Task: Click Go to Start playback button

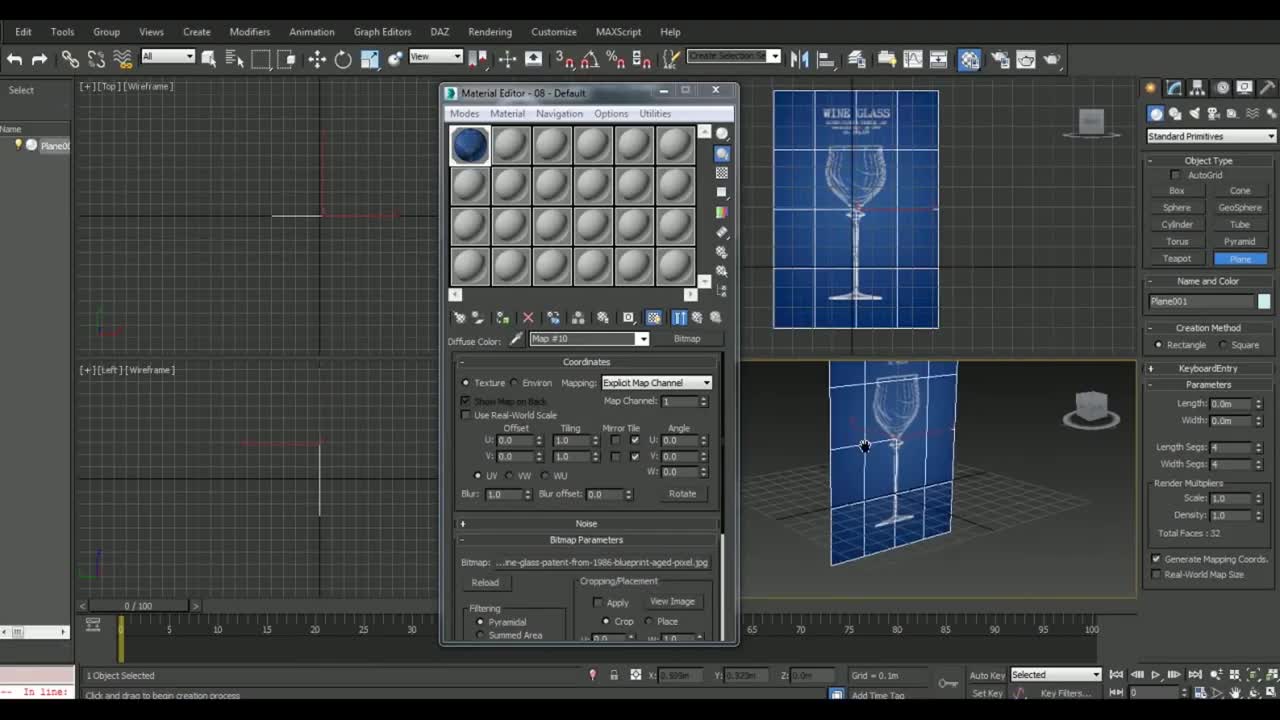Action: click(x=1117, y=675)
